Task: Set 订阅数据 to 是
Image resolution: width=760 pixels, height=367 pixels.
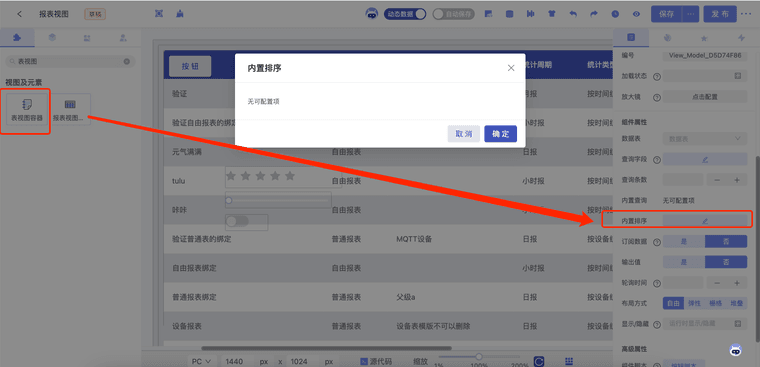Action: [683, 241]
